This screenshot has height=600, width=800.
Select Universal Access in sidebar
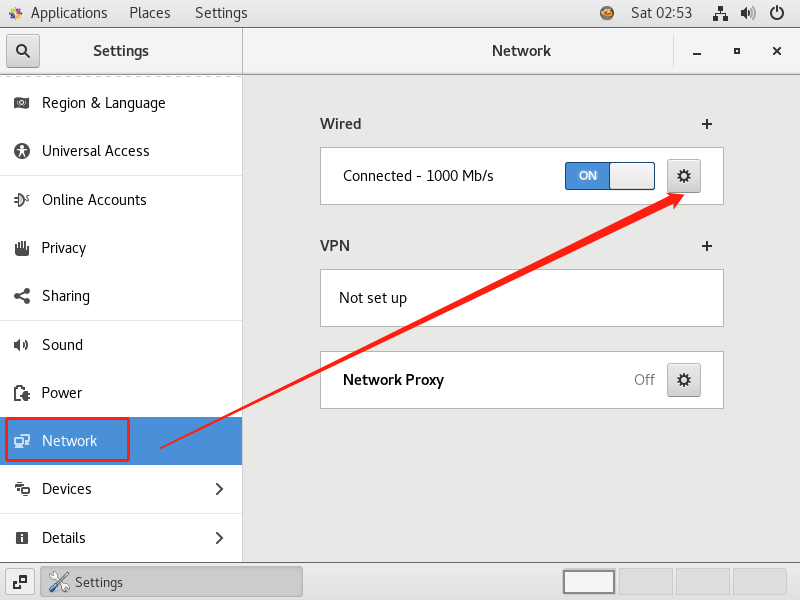pyautogui.click(x=121, y=151)
